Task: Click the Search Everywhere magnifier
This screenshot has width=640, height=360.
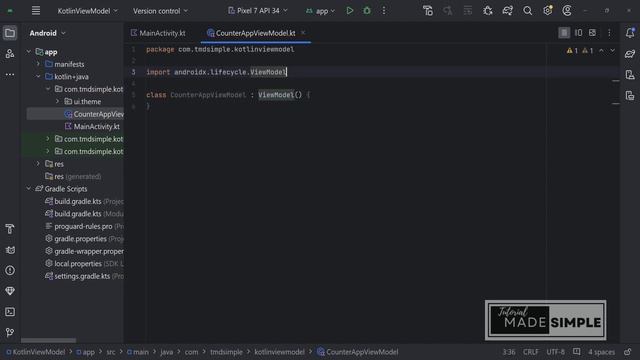Action: click(527, 11)
